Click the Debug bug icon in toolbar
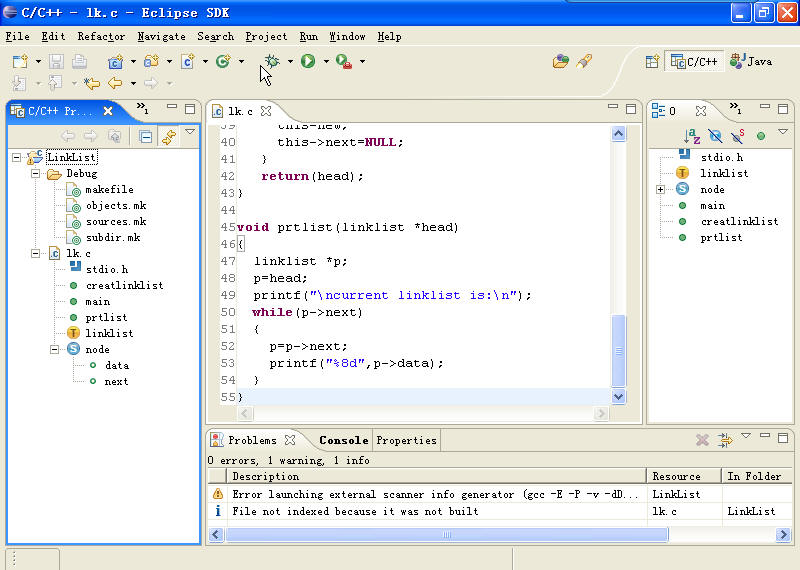Image resolution: width=800 pixels, height=570 pixels. (272, 61)
